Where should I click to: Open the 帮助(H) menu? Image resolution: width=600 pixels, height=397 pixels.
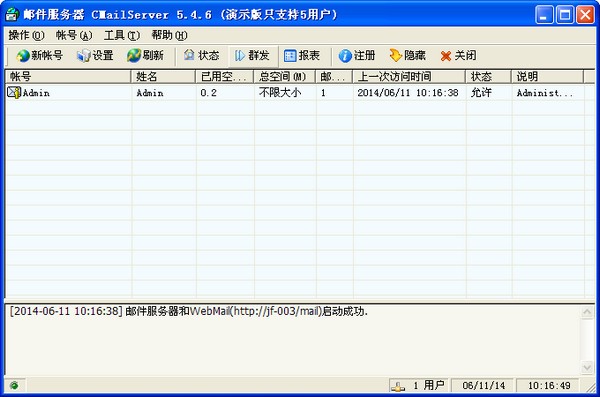(x=170, y=36)
